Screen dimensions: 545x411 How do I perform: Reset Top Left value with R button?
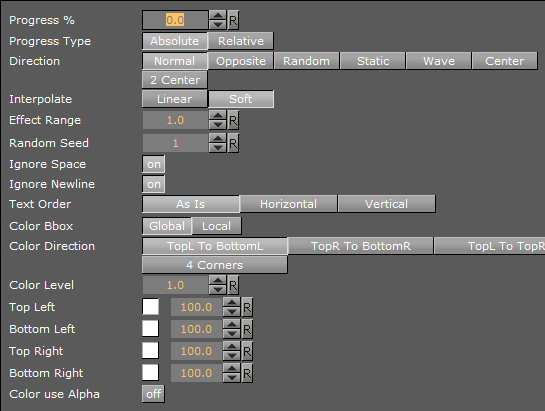[247, 307]
